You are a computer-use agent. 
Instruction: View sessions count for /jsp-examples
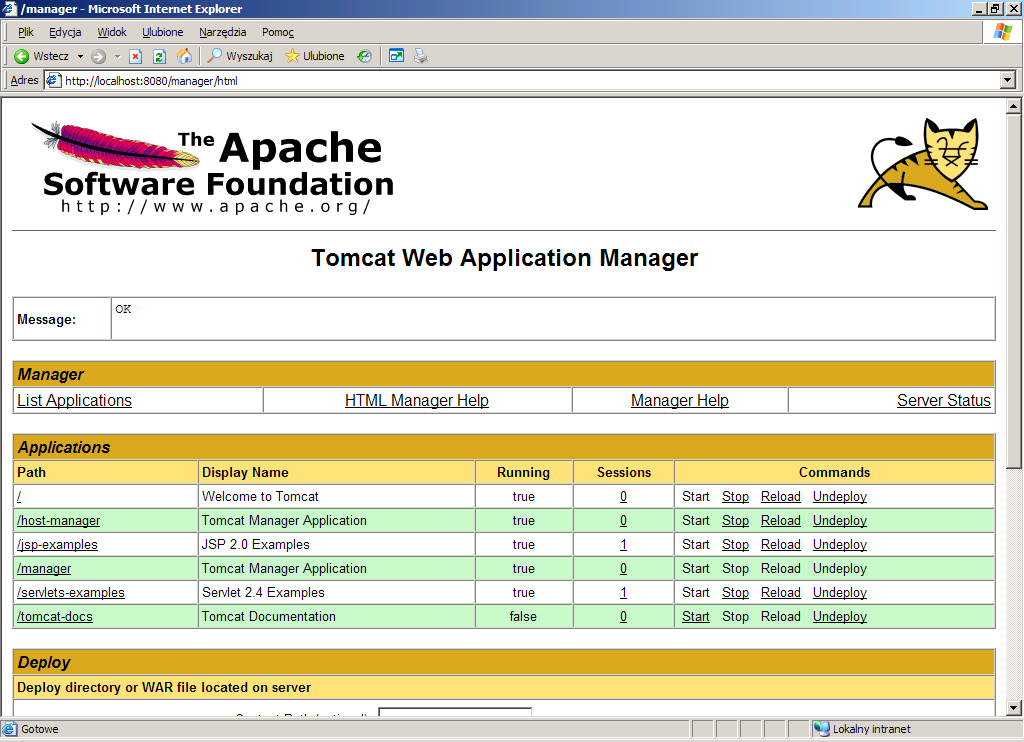[624, 545]
